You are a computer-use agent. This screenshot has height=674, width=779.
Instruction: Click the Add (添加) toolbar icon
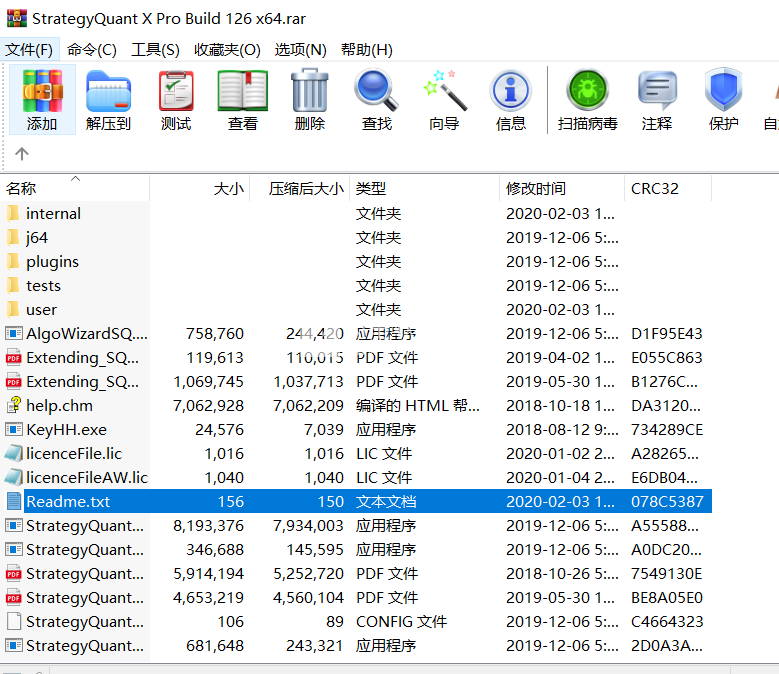pos(42,92)
